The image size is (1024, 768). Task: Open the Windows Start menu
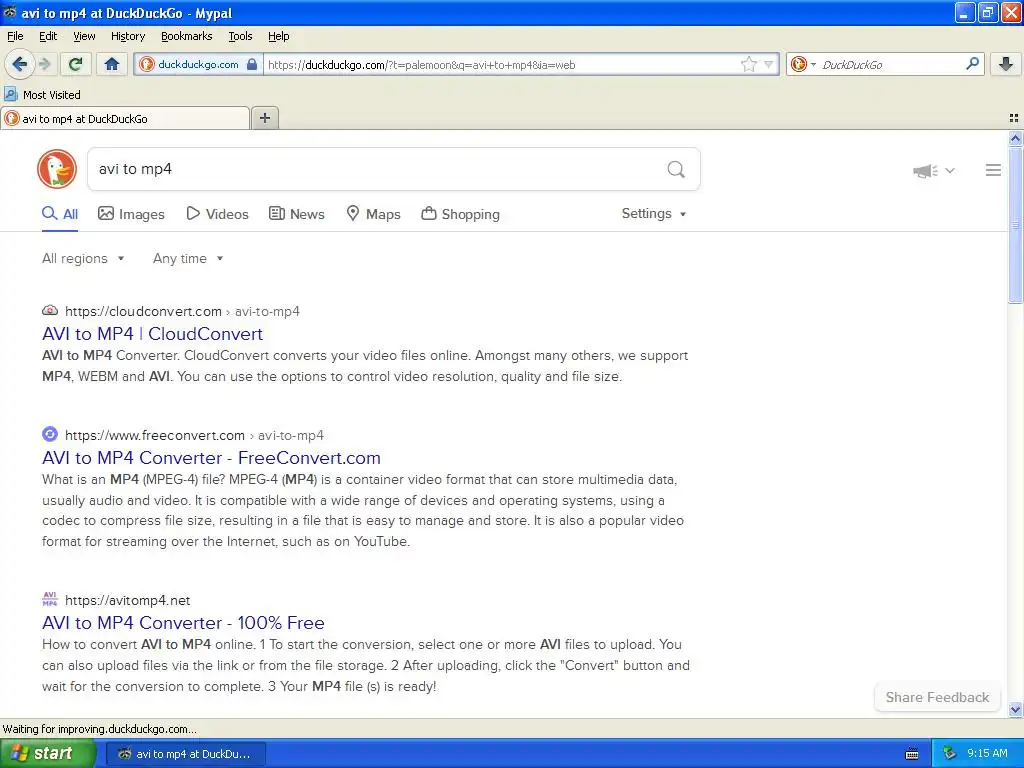(x=47, y=753)
